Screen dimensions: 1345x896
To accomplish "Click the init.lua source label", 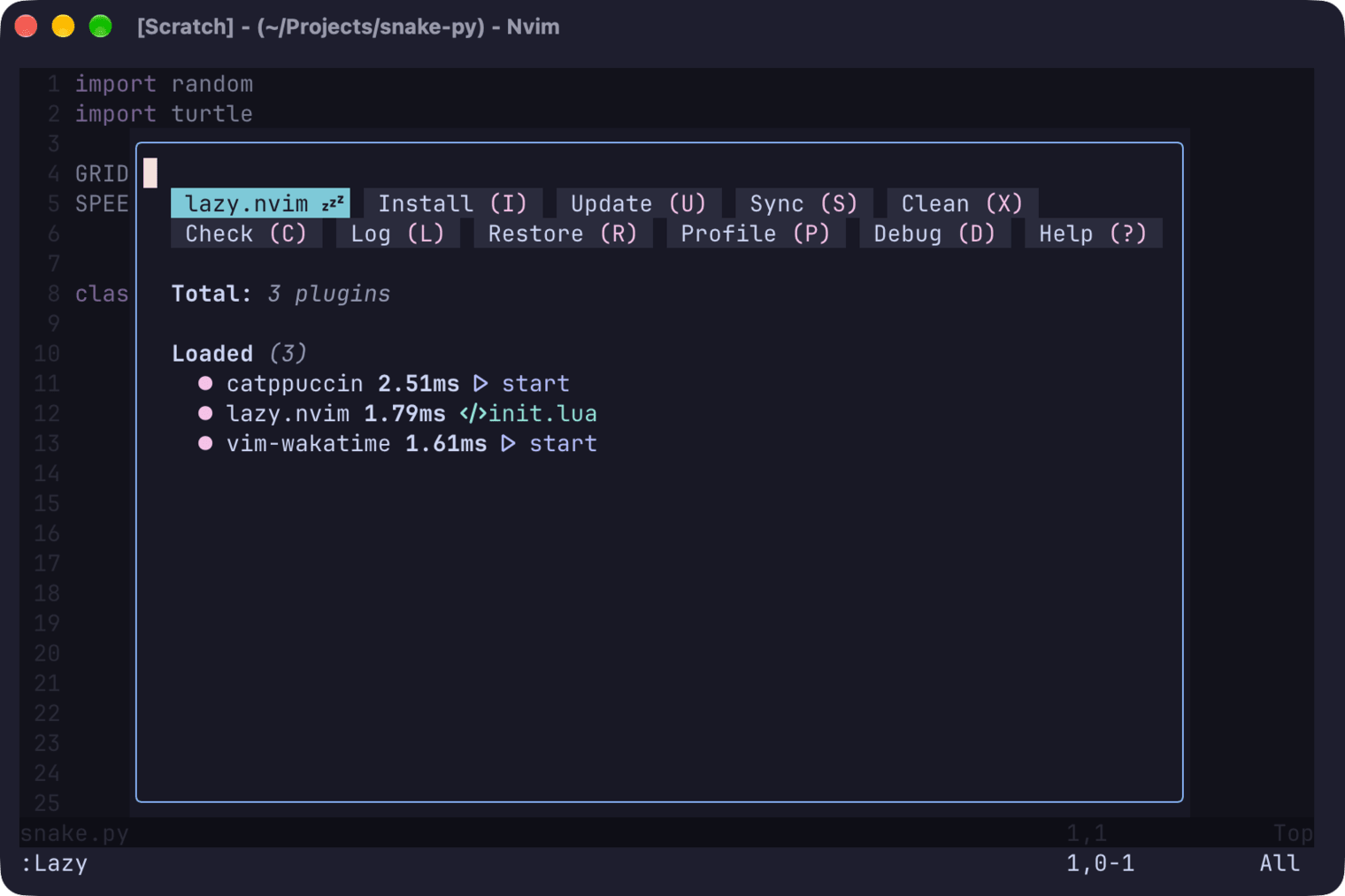I will tap(542, 413).
